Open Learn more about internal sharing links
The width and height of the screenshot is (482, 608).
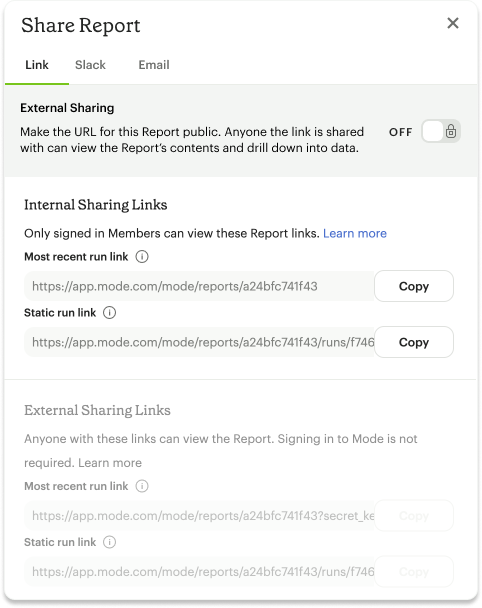click(355, 233)
